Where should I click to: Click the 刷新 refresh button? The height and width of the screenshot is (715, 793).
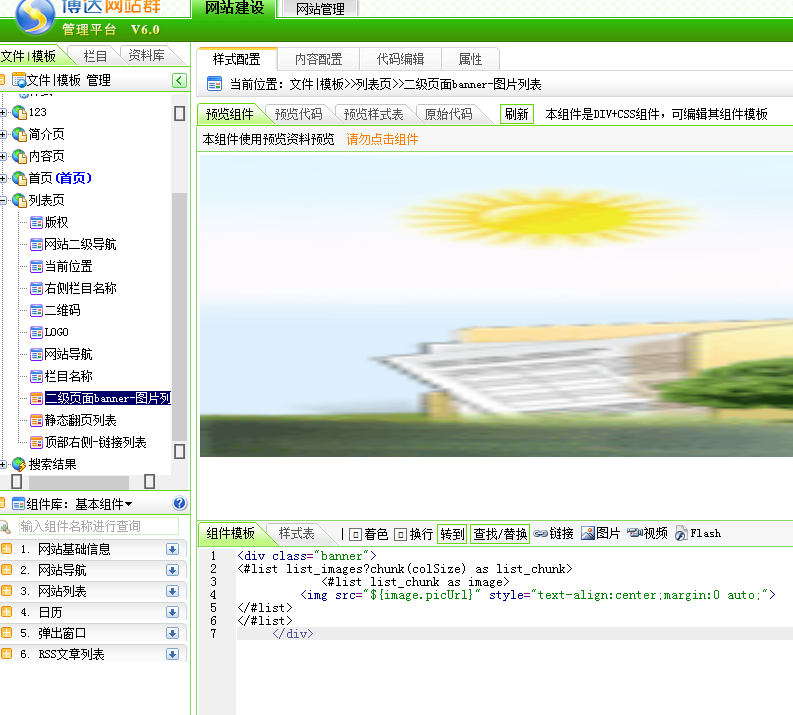pos(516,114)
